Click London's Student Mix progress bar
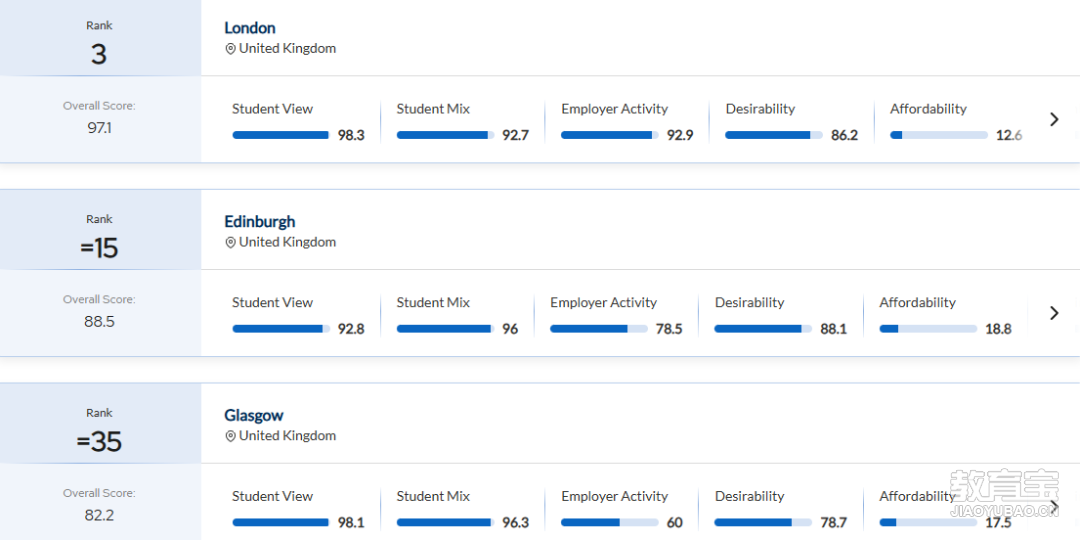Image resolution: width=1080 pixels, height=540 pixels. click(446, 135)
